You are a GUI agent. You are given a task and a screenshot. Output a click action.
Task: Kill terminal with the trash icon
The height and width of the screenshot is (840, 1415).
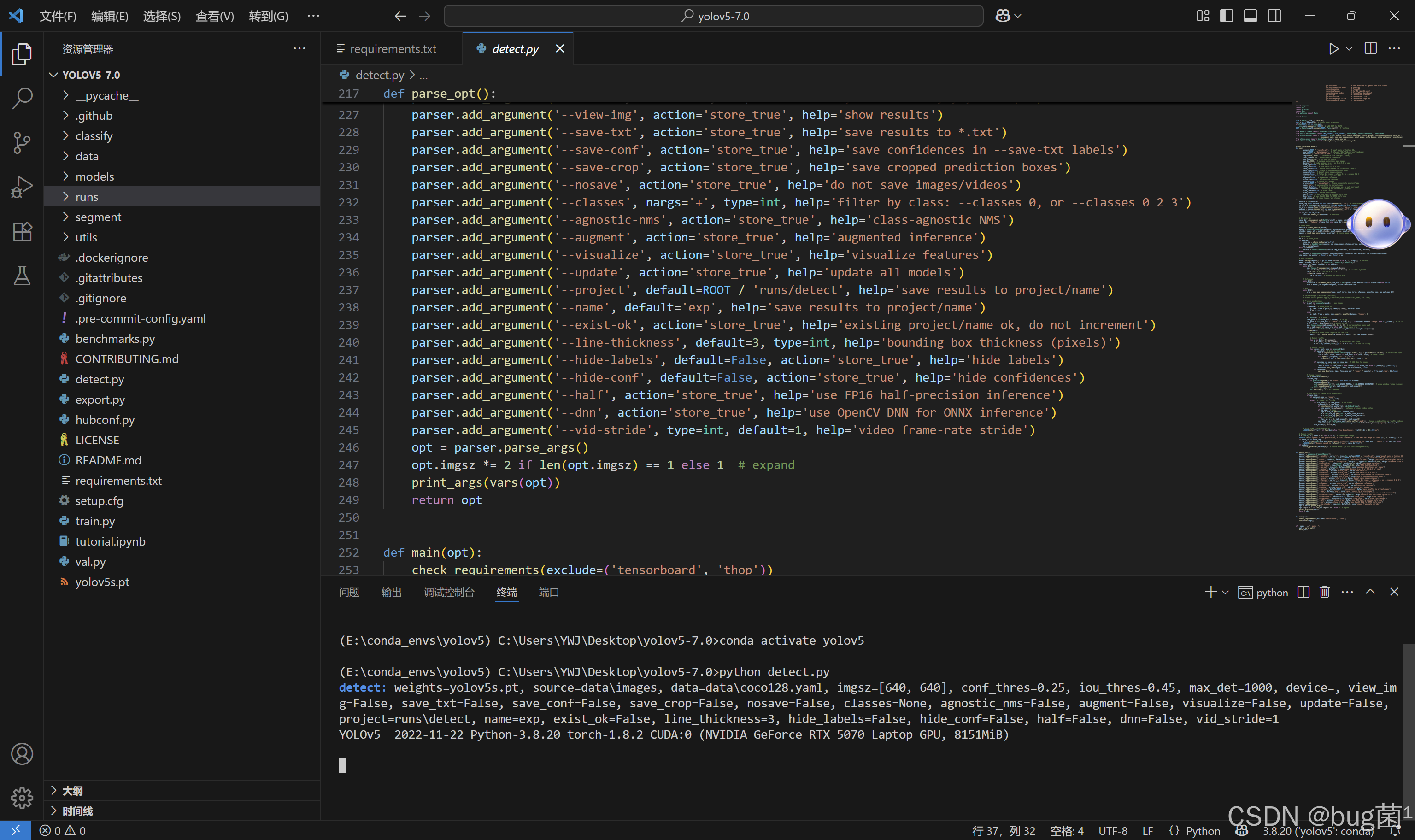(x=1324, y=592)
